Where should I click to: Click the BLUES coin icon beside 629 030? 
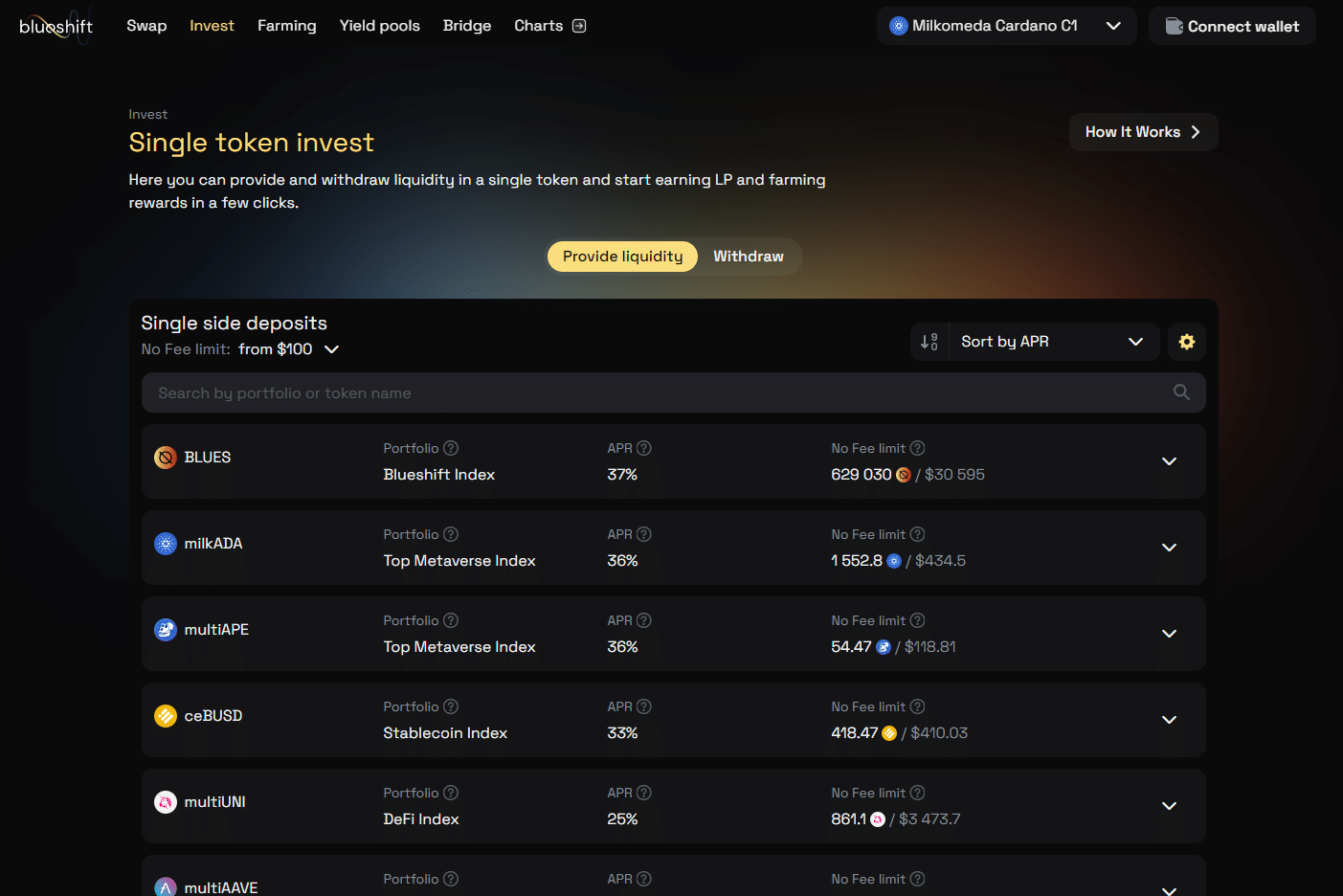[x=903, y=475]
